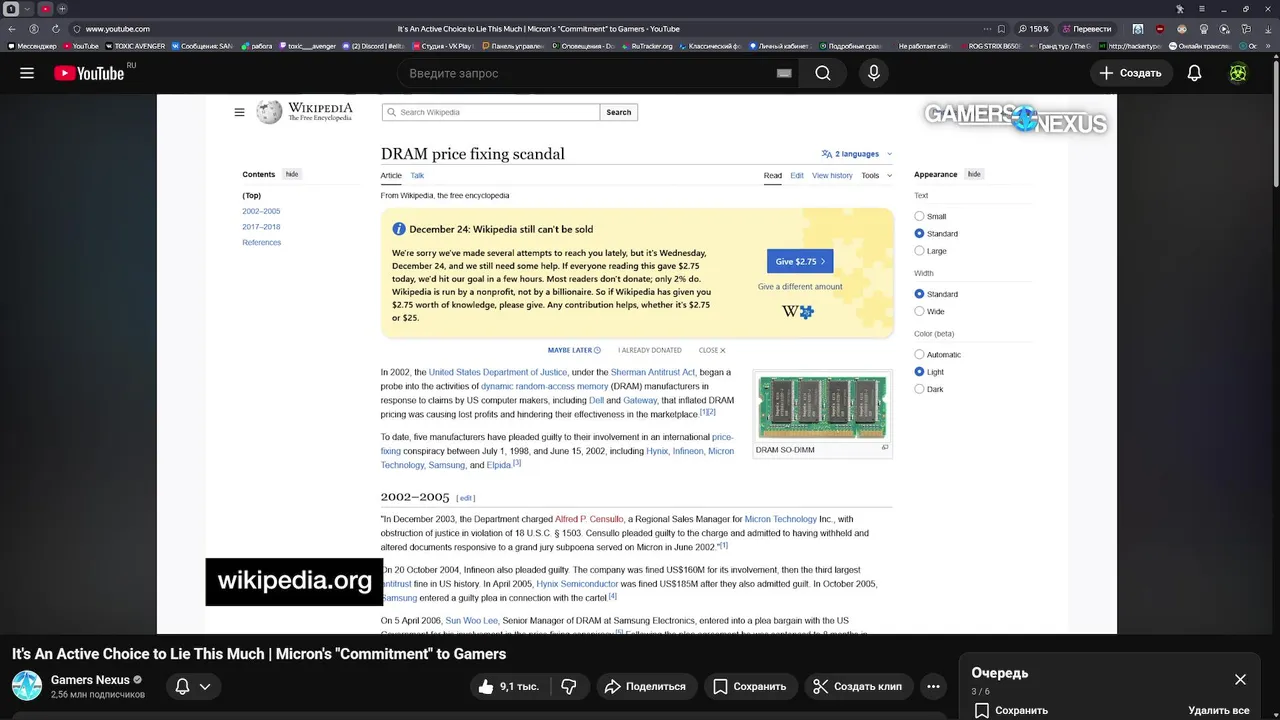Open Gamers Nexus channel name link
The width and height of the screenshot is (1280, 720).
91,680
